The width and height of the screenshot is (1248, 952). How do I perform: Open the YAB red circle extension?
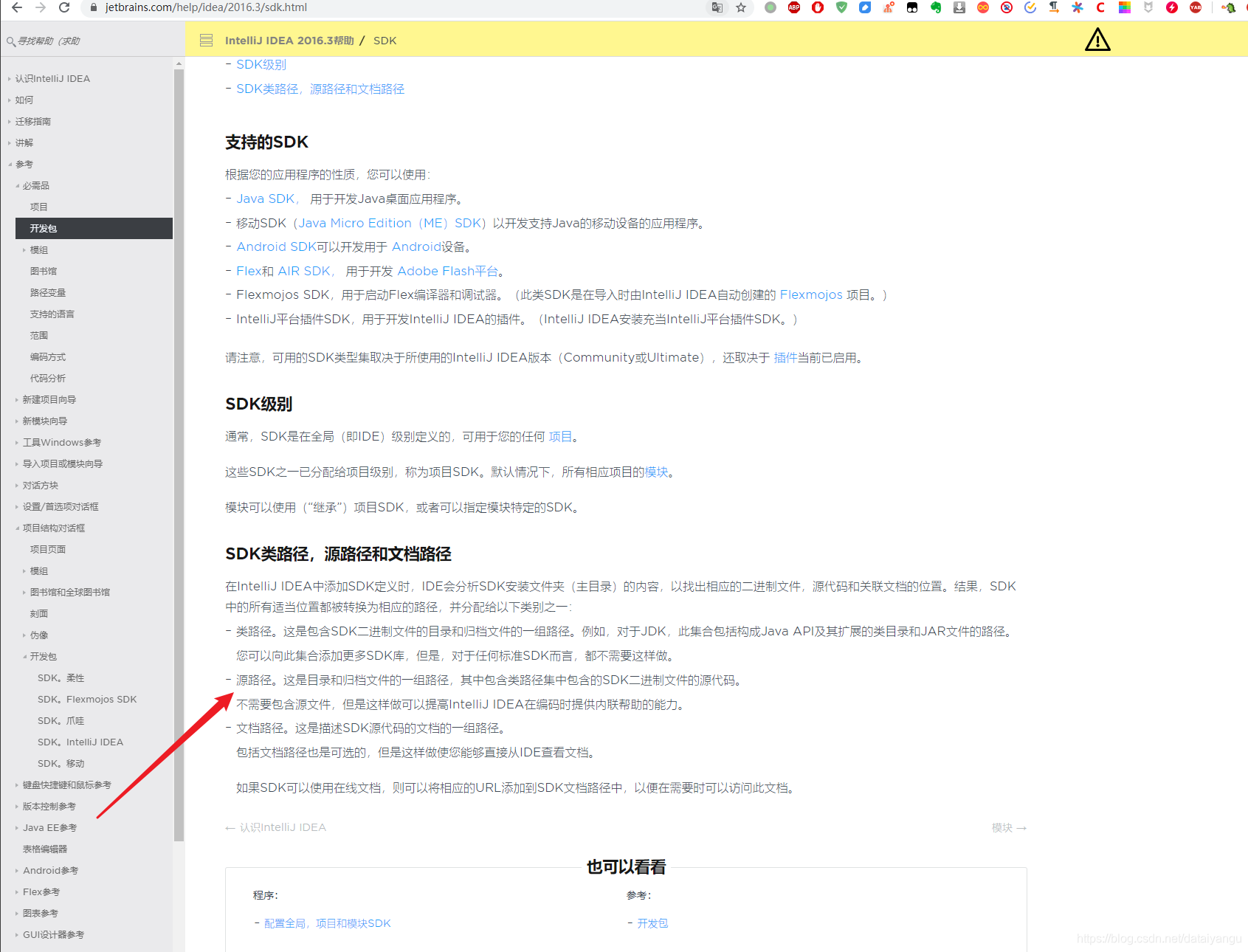[x=1196, y=7]
